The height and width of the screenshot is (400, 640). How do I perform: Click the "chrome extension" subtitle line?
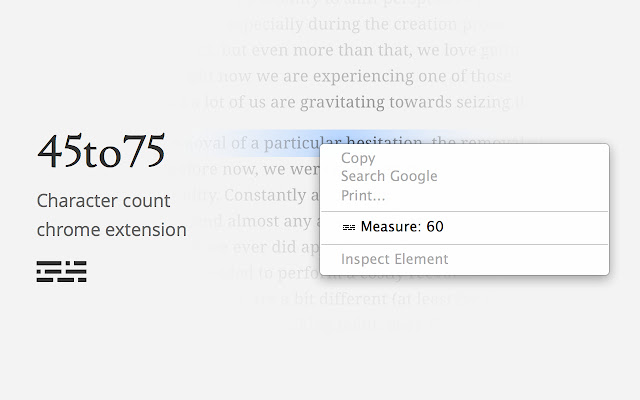[x=111, y=230]
